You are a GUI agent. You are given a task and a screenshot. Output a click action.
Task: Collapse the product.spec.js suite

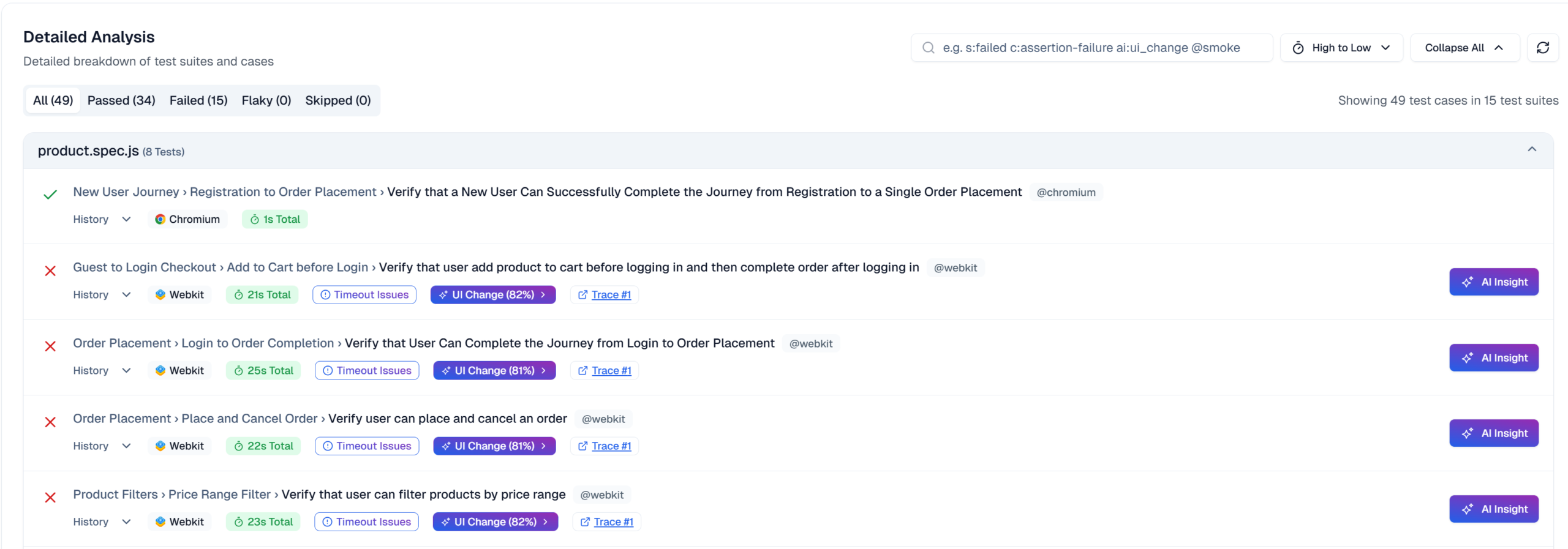click(1531, 150)
